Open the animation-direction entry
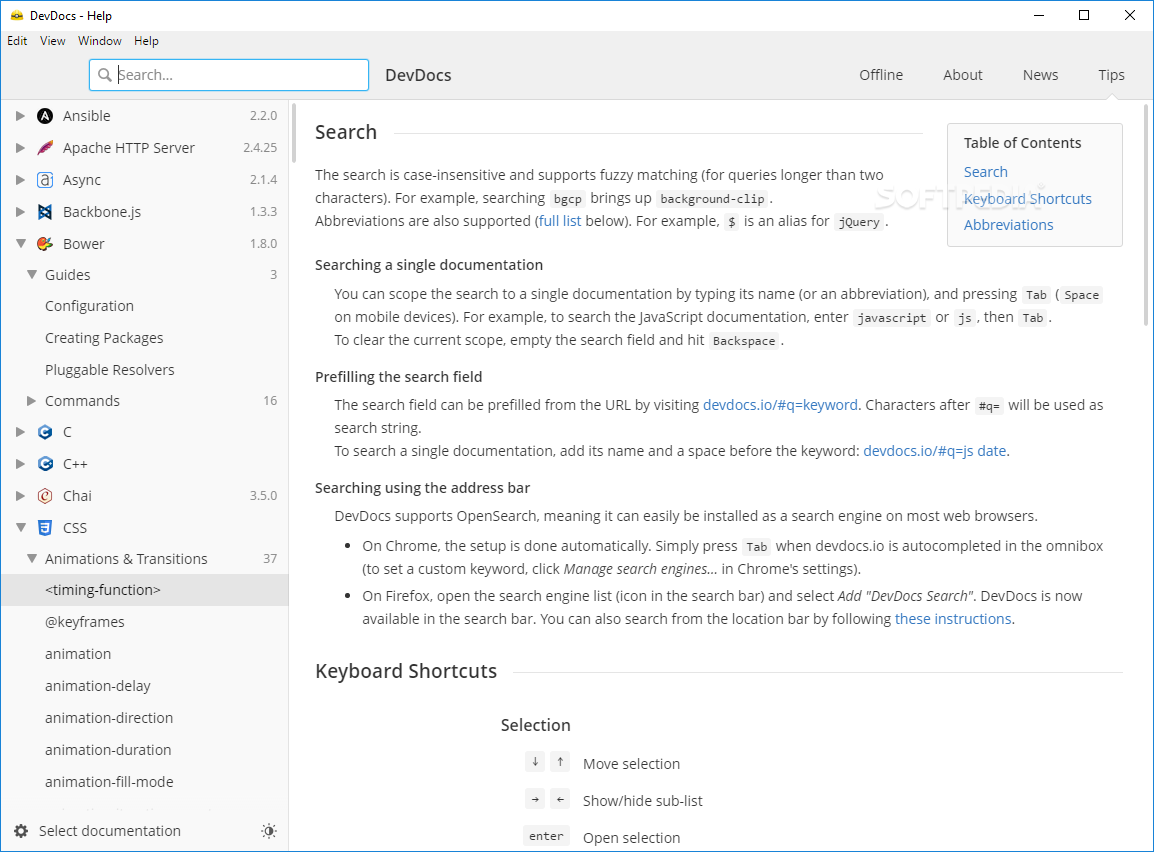The height and width of the screenshot is (852, 1154). pyautogui.click(x=145, y=718)
